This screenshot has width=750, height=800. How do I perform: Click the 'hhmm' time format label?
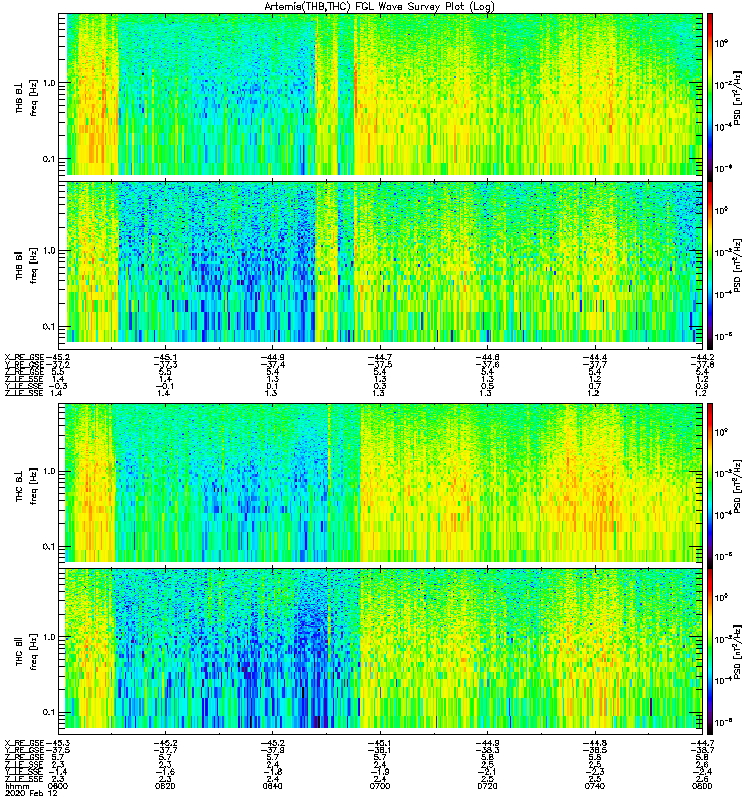point(17,786)
